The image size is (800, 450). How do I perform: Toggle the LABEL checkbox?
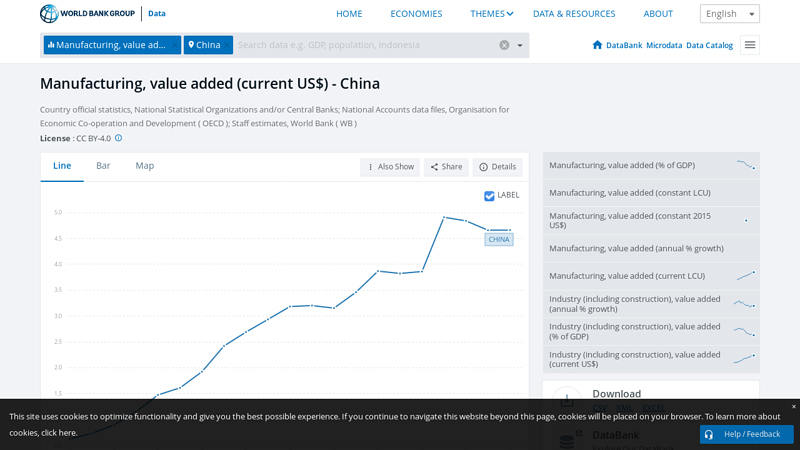[489, 196]
